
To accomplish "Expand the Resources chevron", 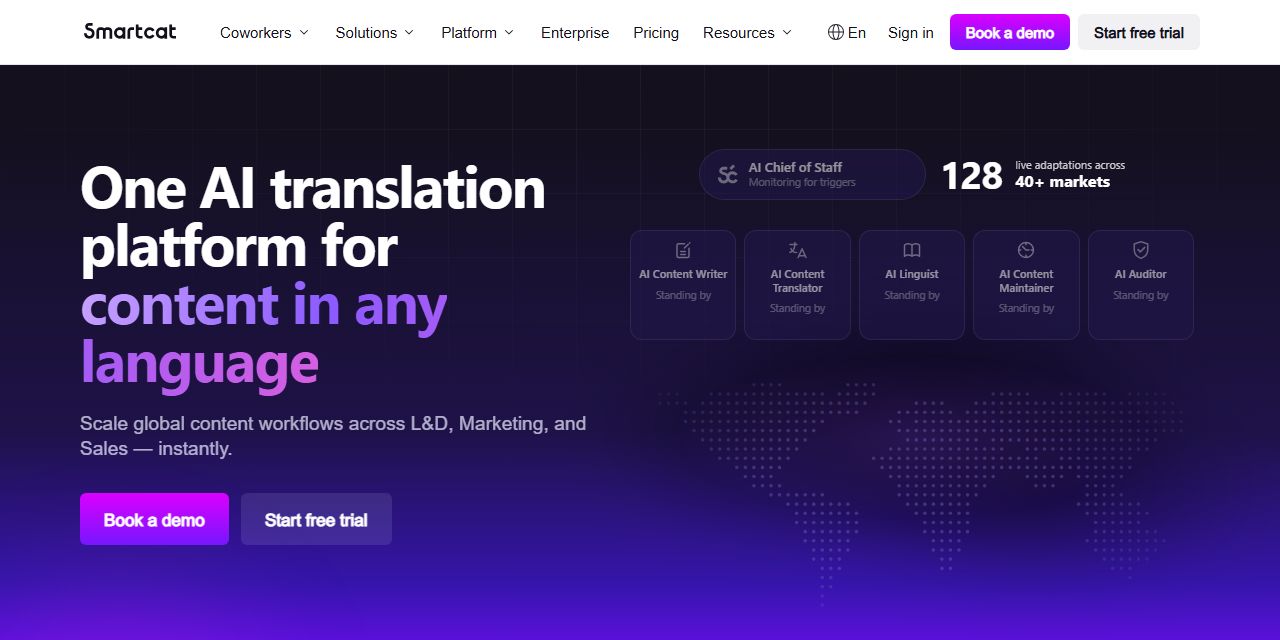I will point(787,33).
